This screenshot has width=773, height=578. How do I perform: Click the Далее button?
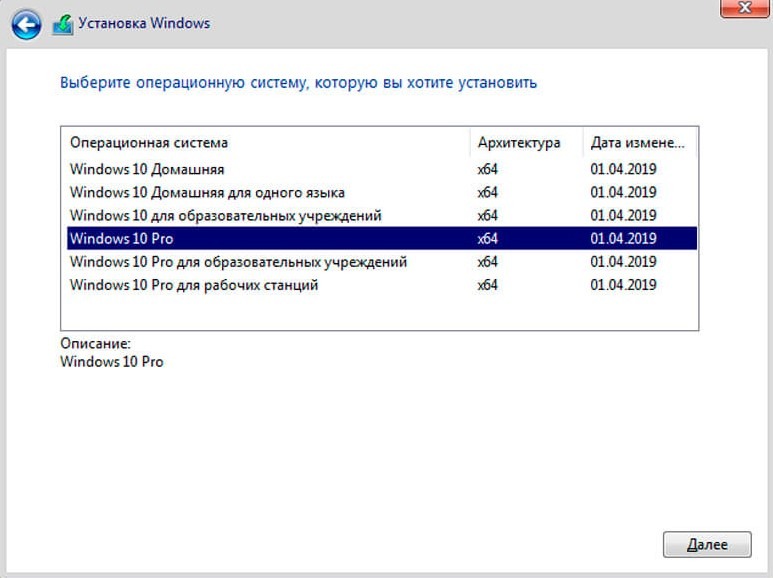pos(707,544)
